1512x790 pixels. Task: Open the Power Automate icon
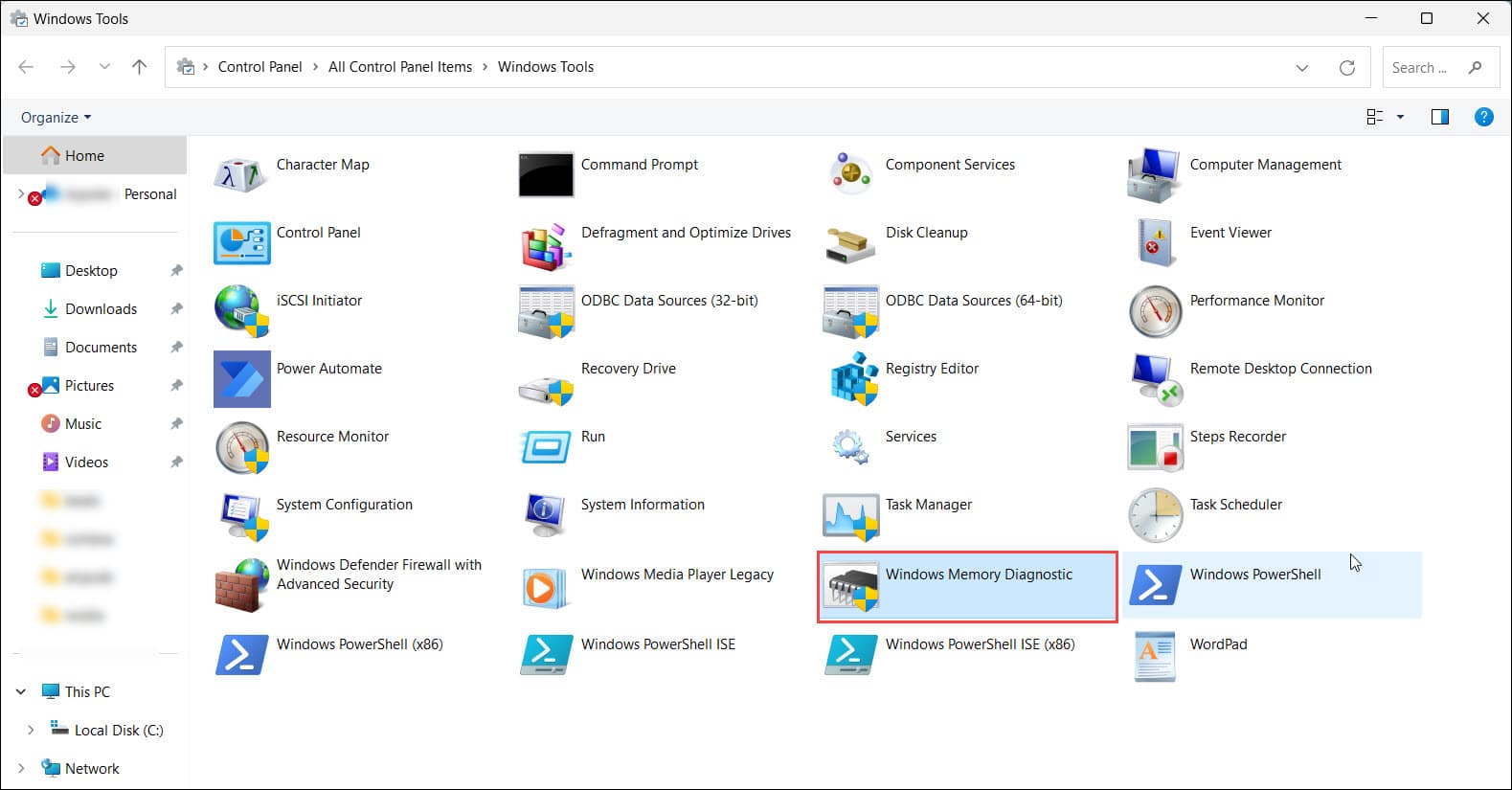click(241, 379)
